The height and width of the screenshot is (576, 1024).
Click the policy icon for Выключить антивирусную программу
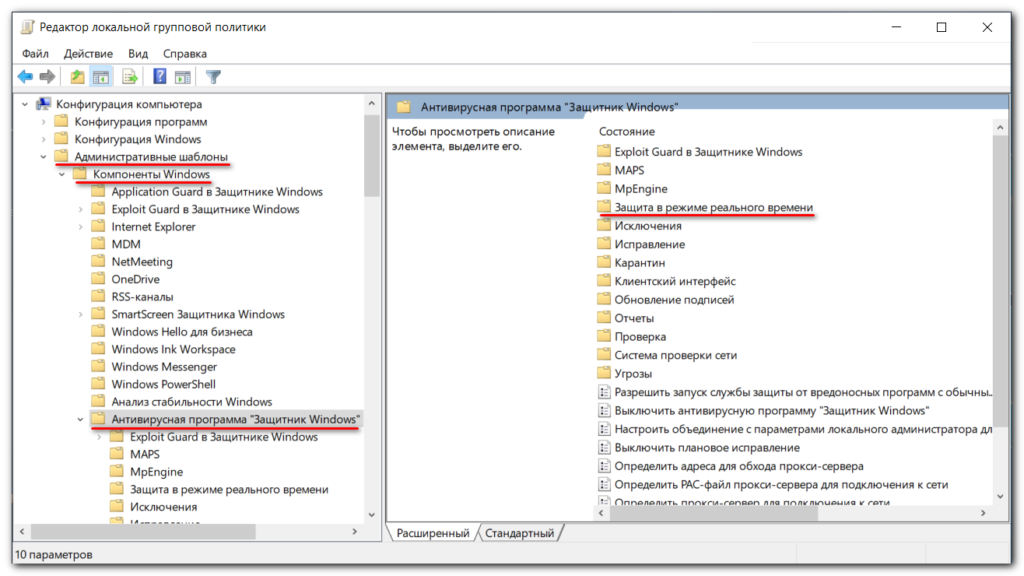(604, 410)
